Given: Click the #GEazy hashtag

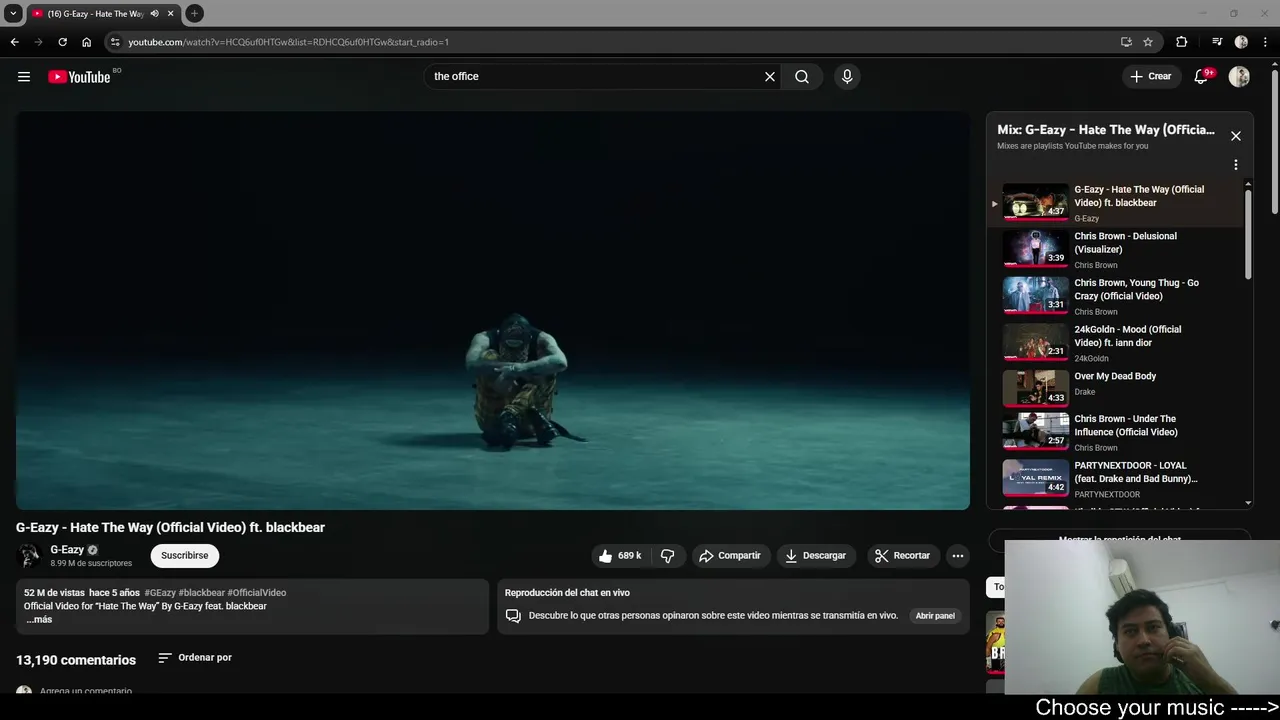Looking at the screenshot, I should click(160, 593).
